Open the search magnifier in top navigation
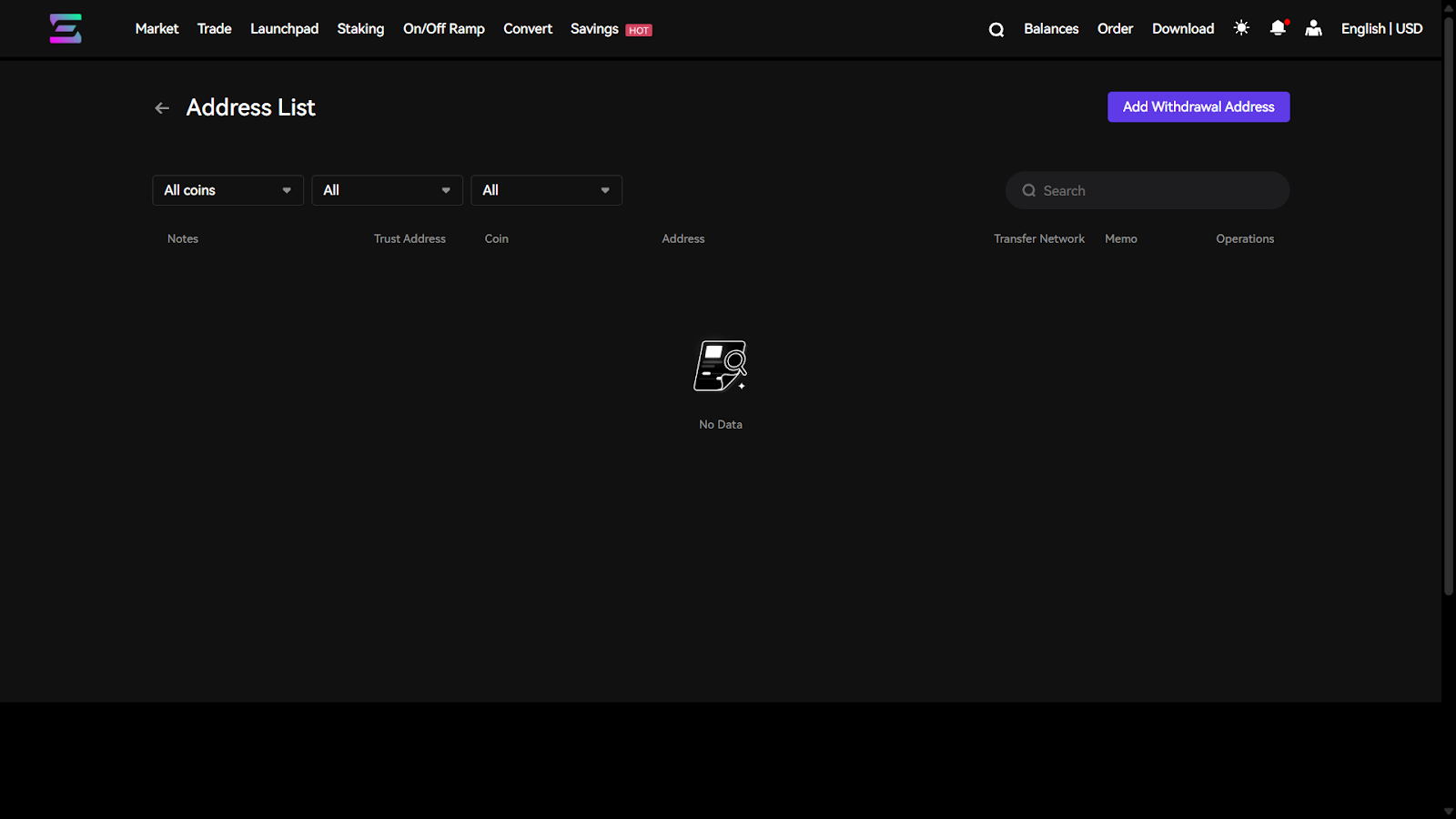Viewport: 1456px width, 819px height. coord(996,29)
